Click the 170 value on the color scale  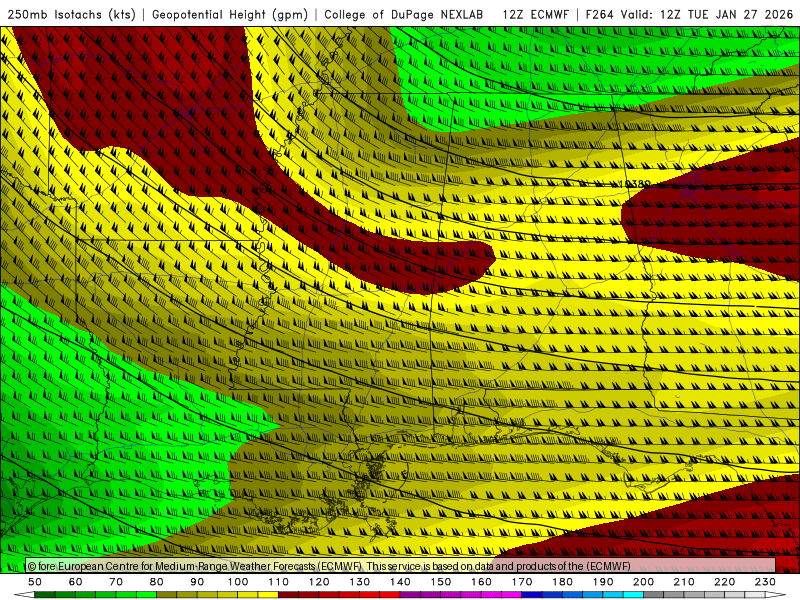pos(521,582)
